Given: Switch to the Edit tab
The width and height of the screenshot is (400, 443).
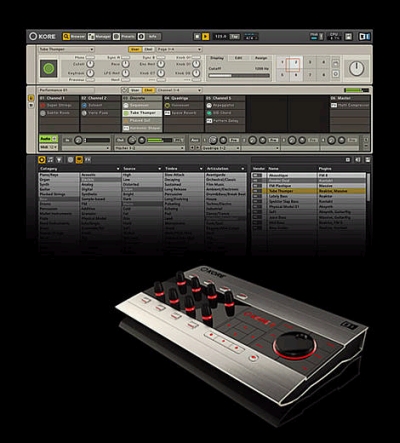Looking at the screenshot, I should (239, 58).
